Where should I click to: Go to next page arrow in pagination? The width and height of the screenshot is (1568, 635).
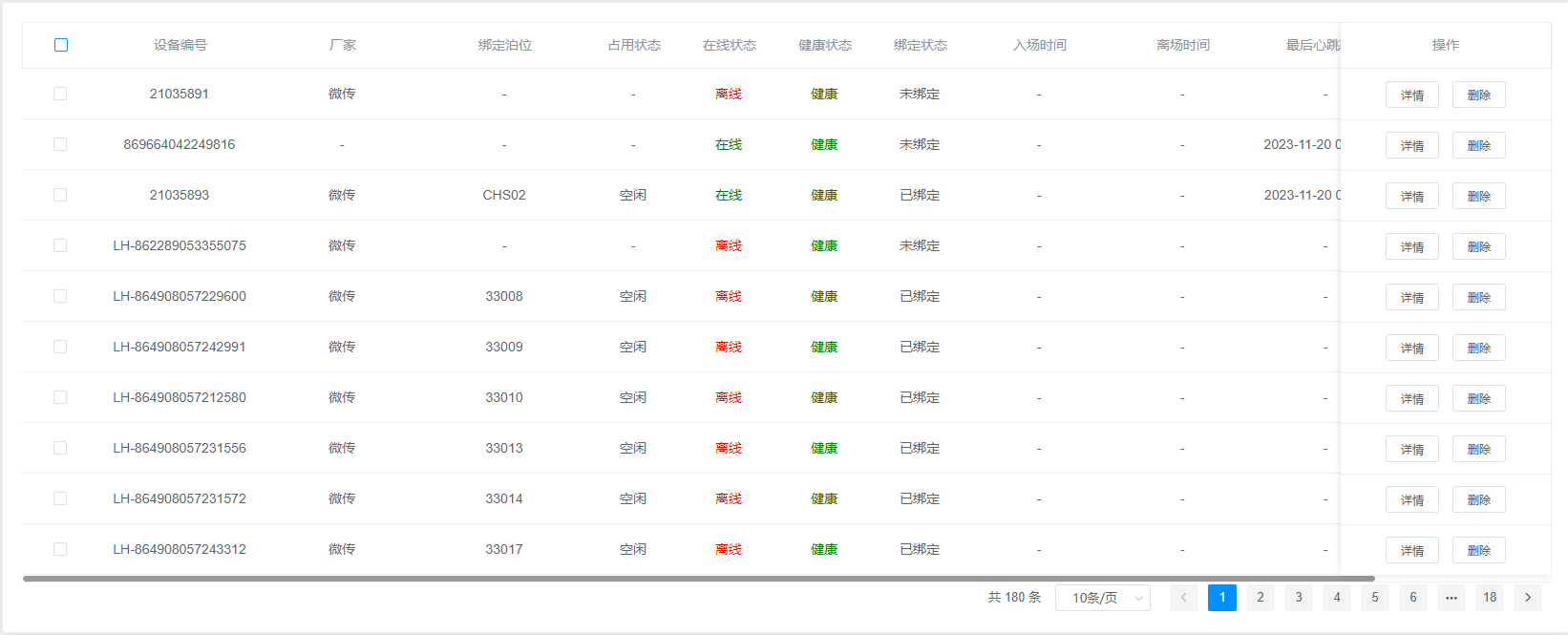[x=1527, y=598]
